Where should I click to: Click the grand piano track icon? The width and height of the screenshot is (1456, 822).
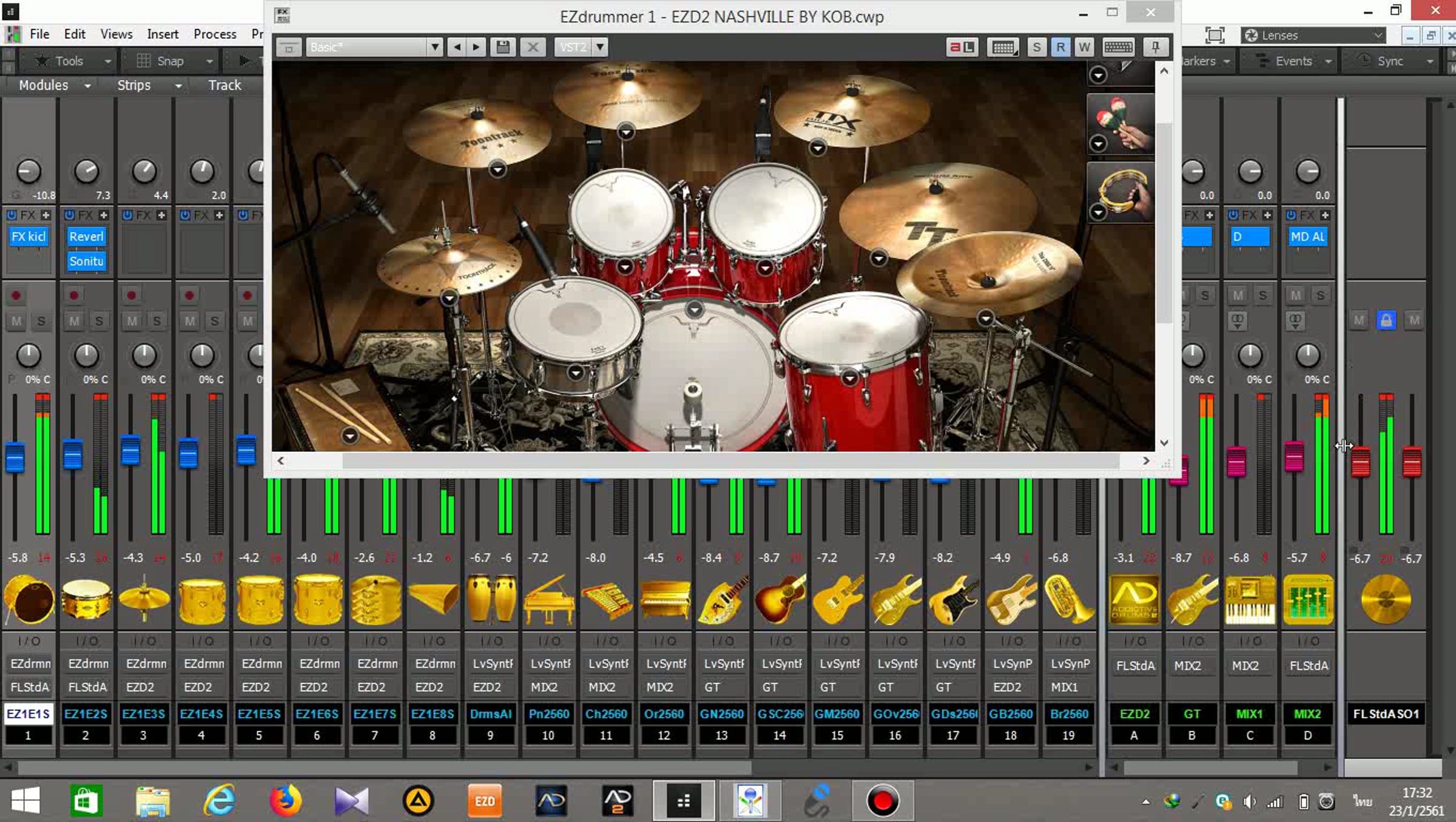tap(548, 600)
